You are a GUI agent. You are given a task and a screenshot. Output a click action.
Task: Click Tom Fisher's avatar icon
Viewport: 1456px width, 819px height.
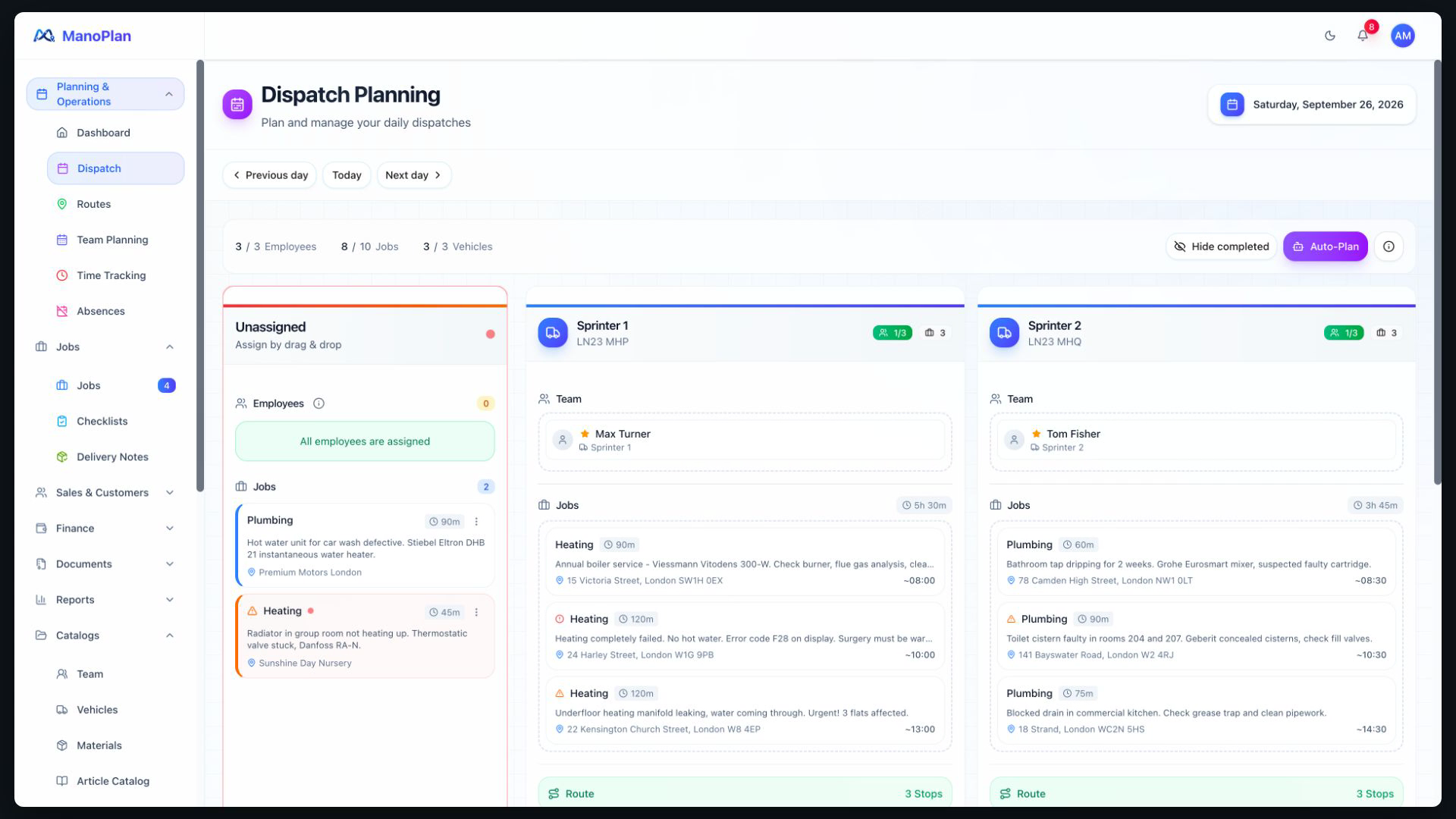(x=1014, y=440)
